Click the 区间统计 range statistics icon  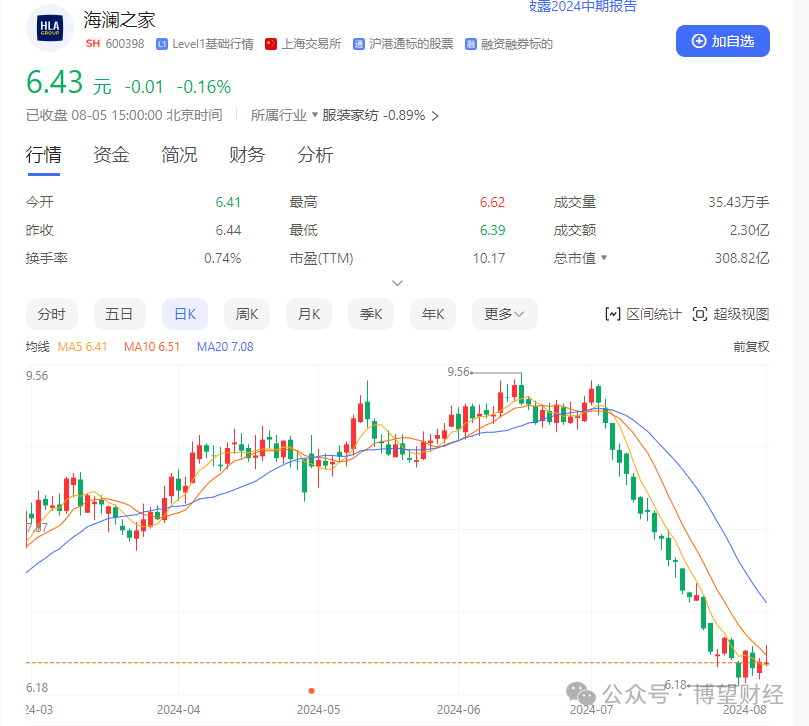click(612, 314)
